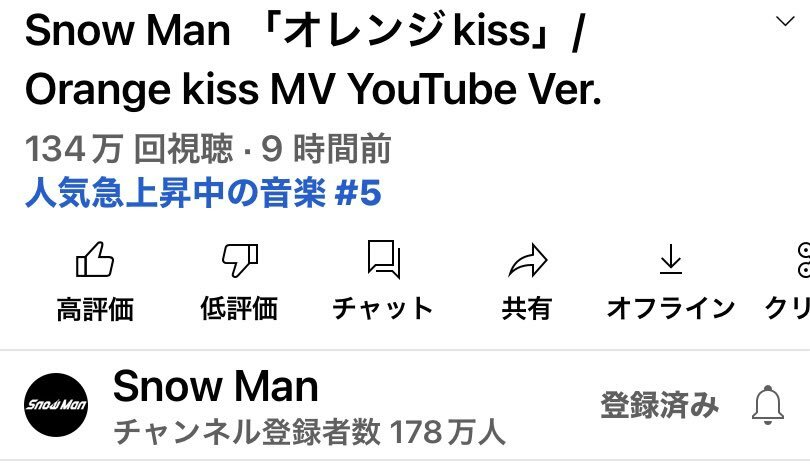Select the 高評価 label
Viewport: 810px width, 468px height.
[x=95, y=309]
